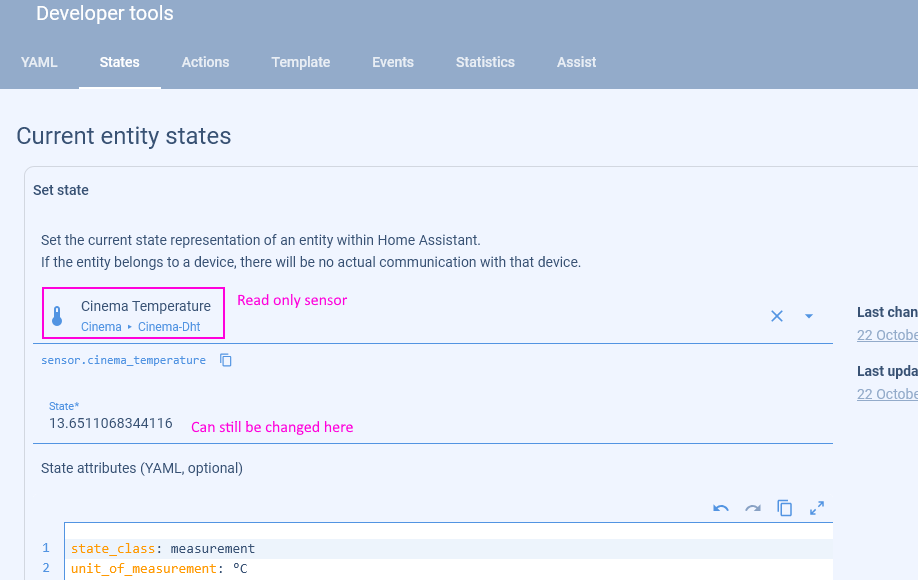
Task: Switch to the Statistics tab
Action: (485, 62)
